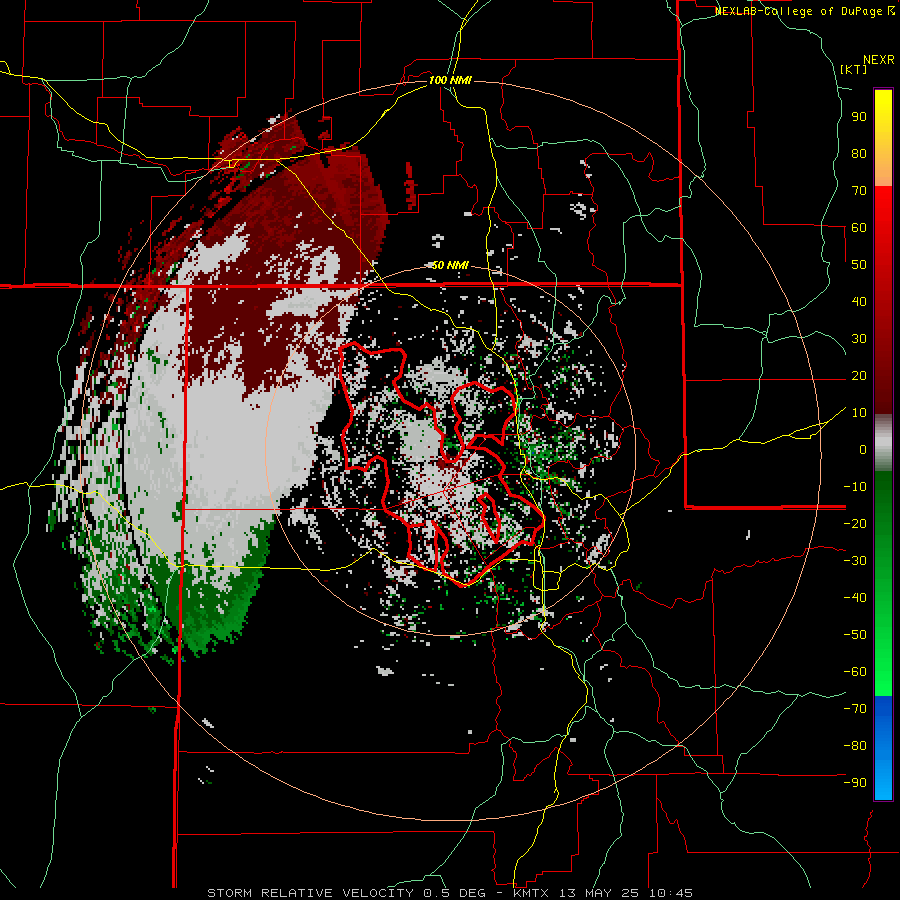Click the -50 value on the color scale
This screenshot has width=900, height=900.
tap(855, 635)
